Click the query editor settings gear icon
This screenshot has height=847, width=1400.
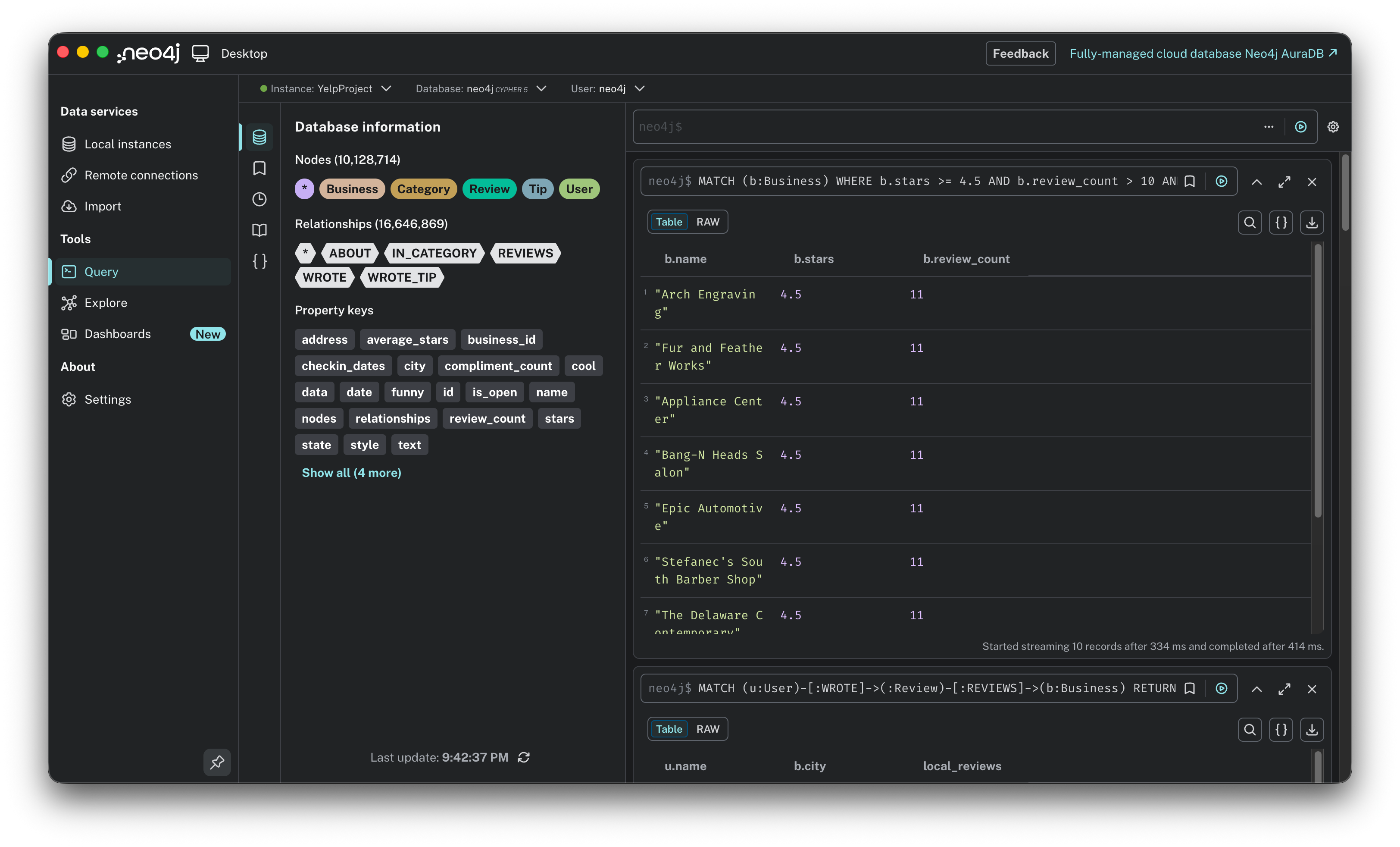1332,127
